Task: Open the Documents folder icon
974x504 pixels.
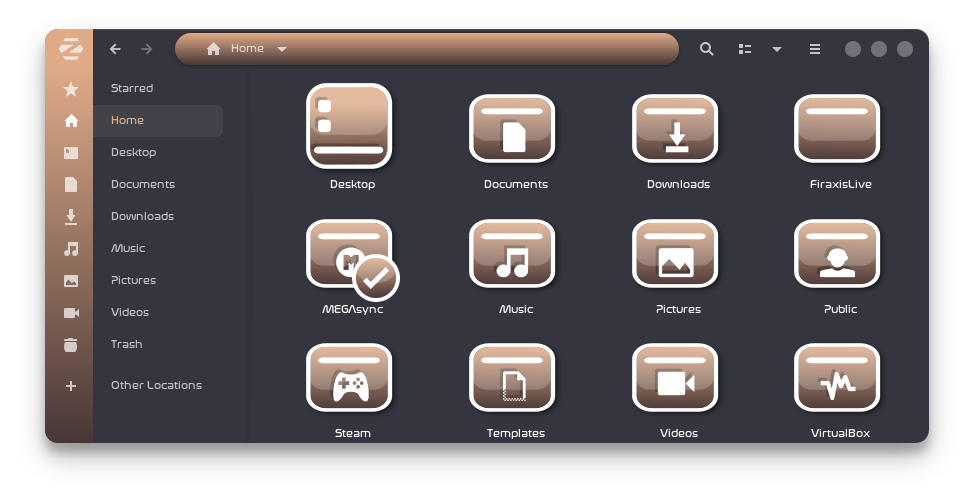Action: [512, 129]
